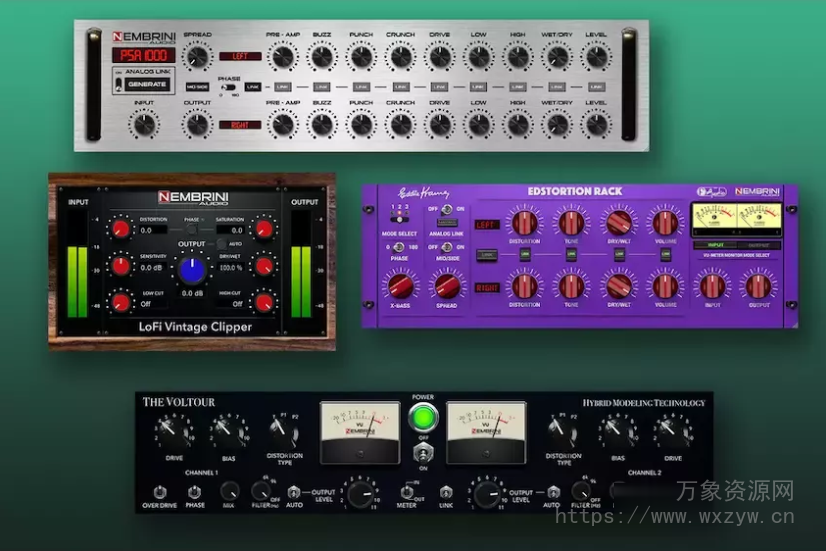Viewport: 826px width, 551px height.
Task: Click the Sensitivity 0.0 dB value field
Action: (x=153, y=268)
